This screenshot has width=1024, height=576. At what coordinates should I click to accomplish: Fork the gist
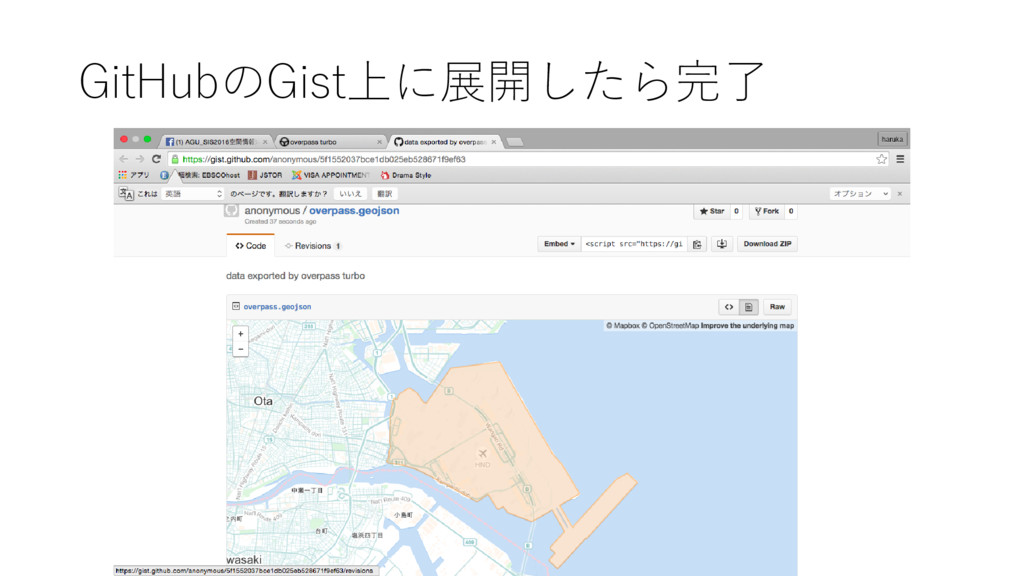click(767, 211)
